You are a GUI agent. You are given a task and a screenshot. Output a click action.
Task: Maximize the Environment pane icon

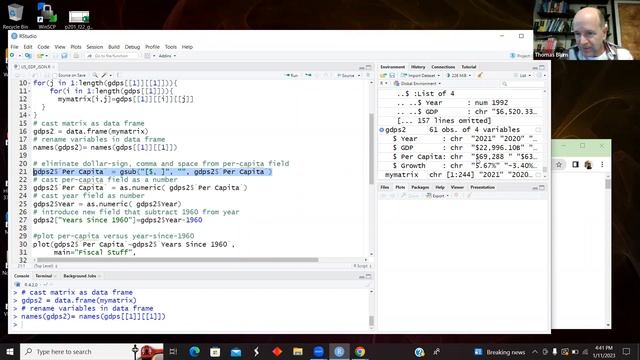(x=542, y=67)
